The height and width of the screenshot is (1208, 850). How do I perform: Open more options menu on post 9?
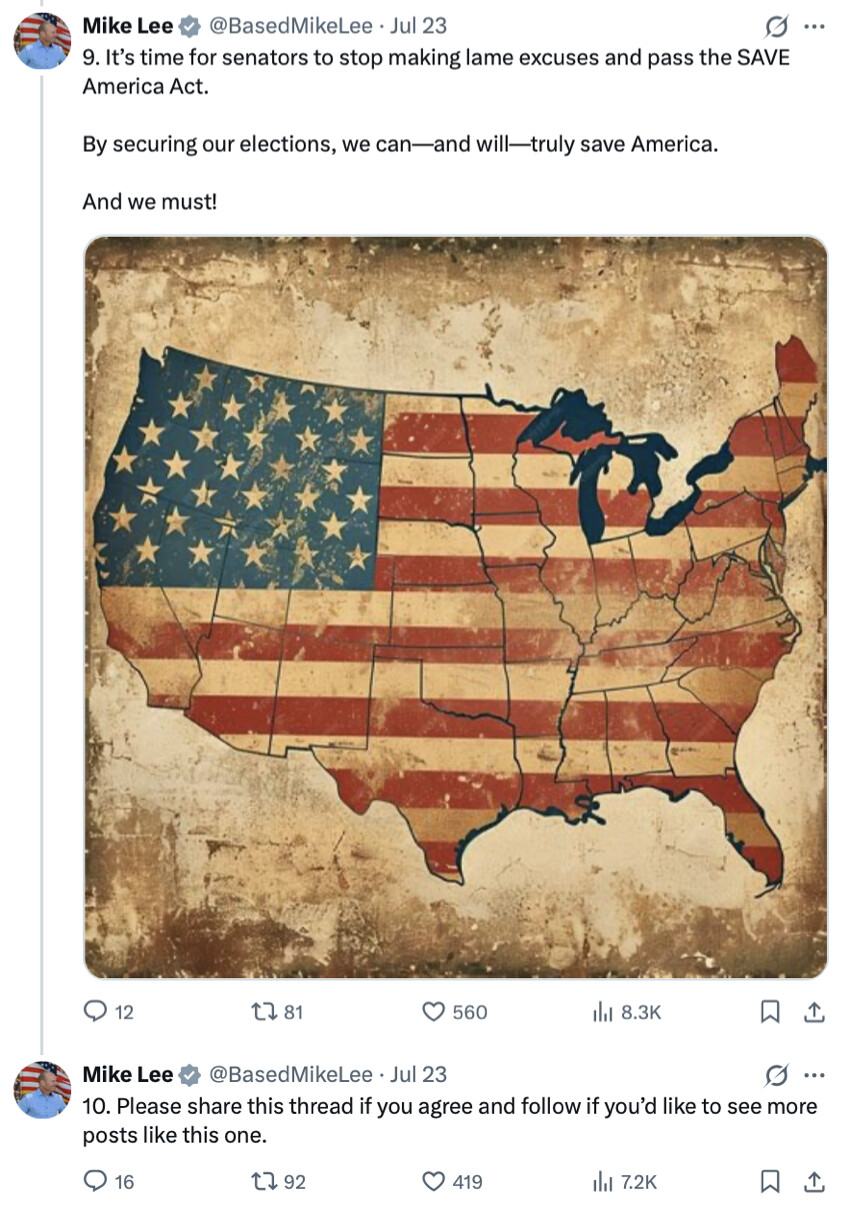815,25
